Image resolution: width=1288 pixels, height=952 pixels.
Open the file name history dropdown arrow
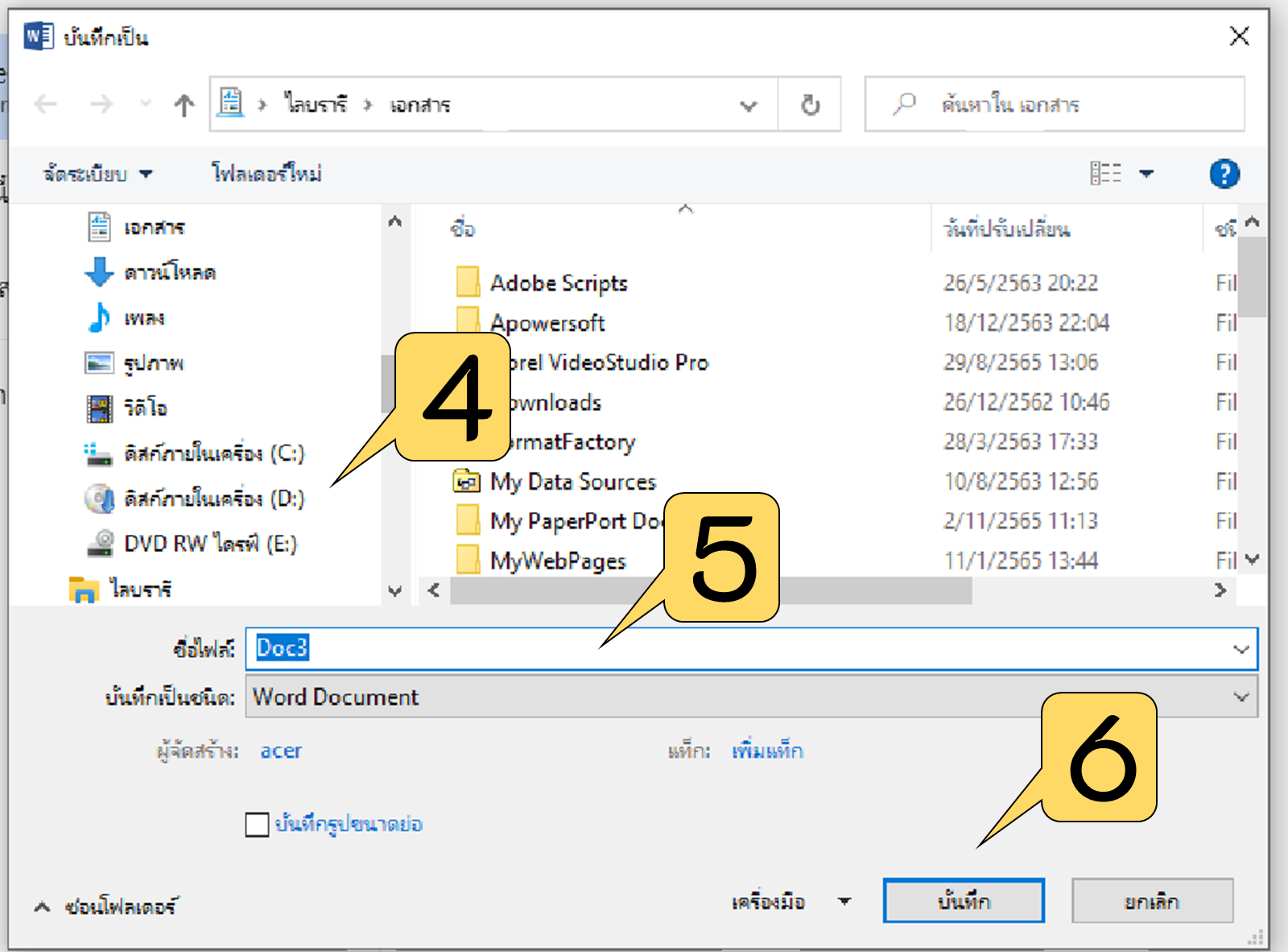[1241, 649]
